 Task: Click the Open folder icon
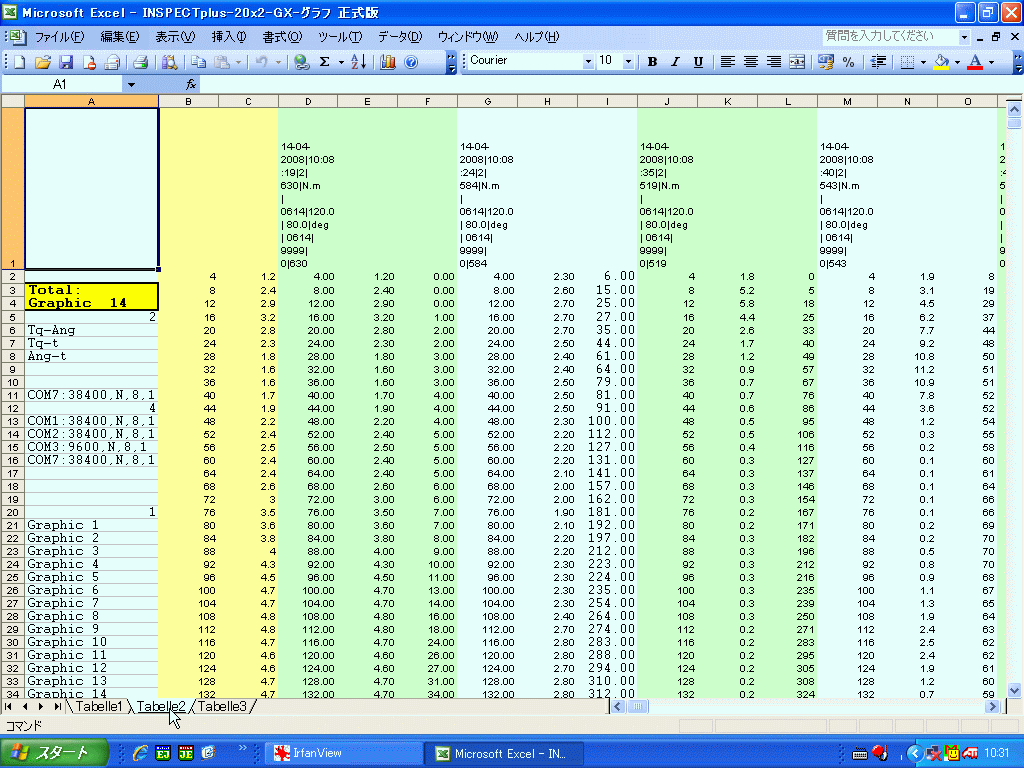[x=42, y=62]
